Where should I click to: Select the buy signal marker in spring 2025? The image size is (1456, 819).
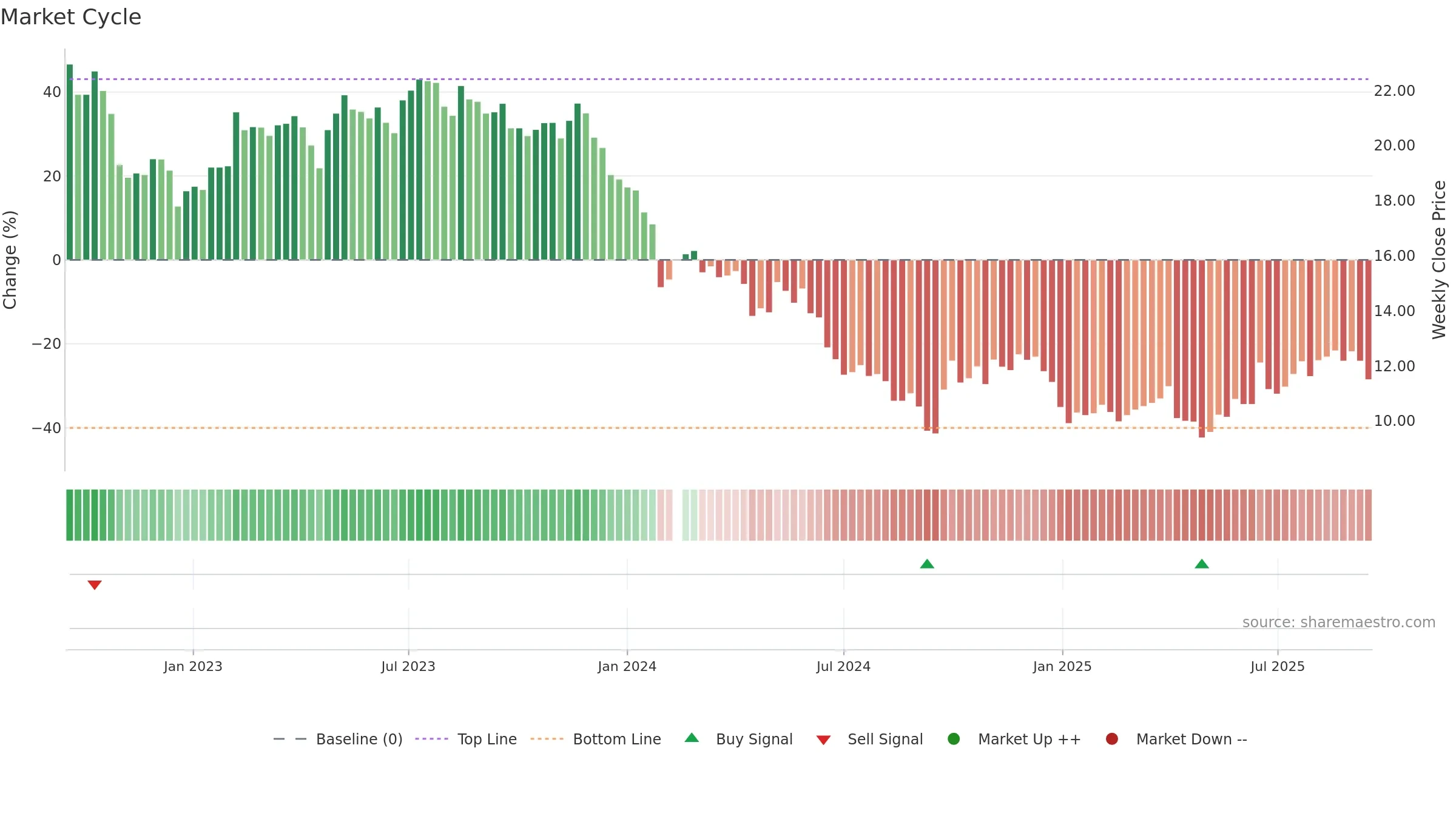[x=1202, y=564]
